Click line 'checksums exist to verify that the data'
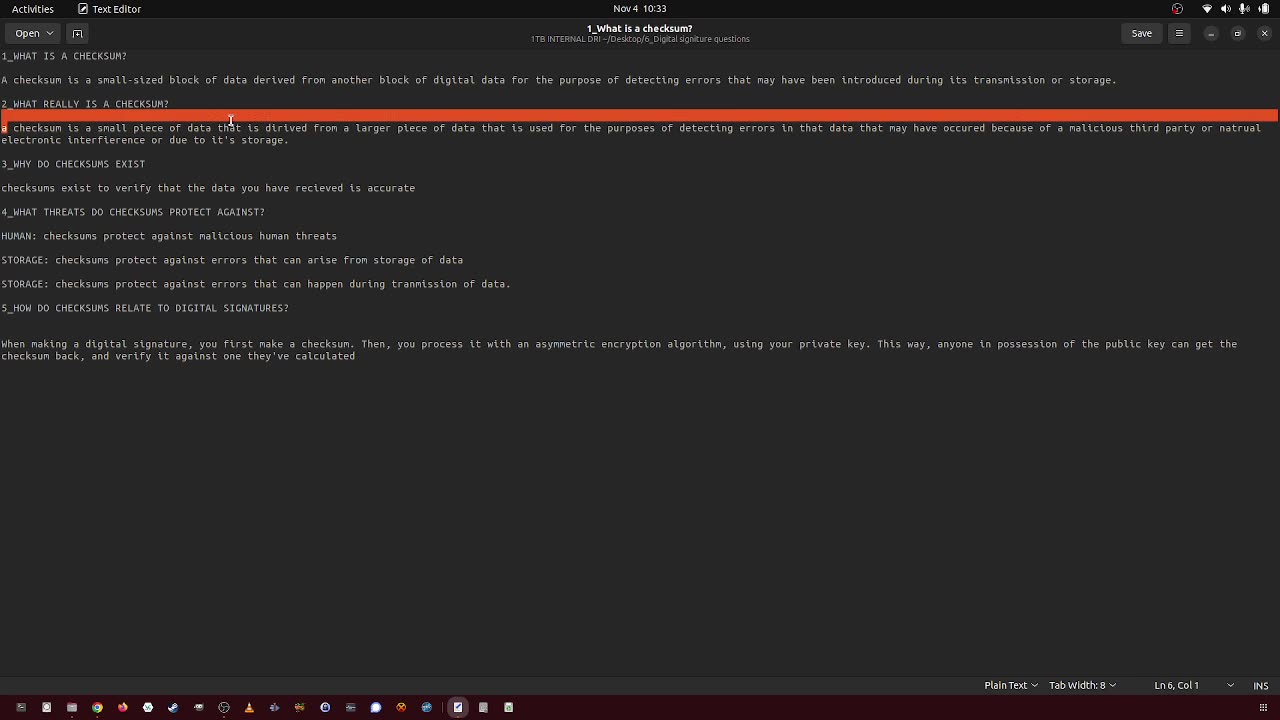This screenshot has width=1280, height=720. (x=208, y=188)
